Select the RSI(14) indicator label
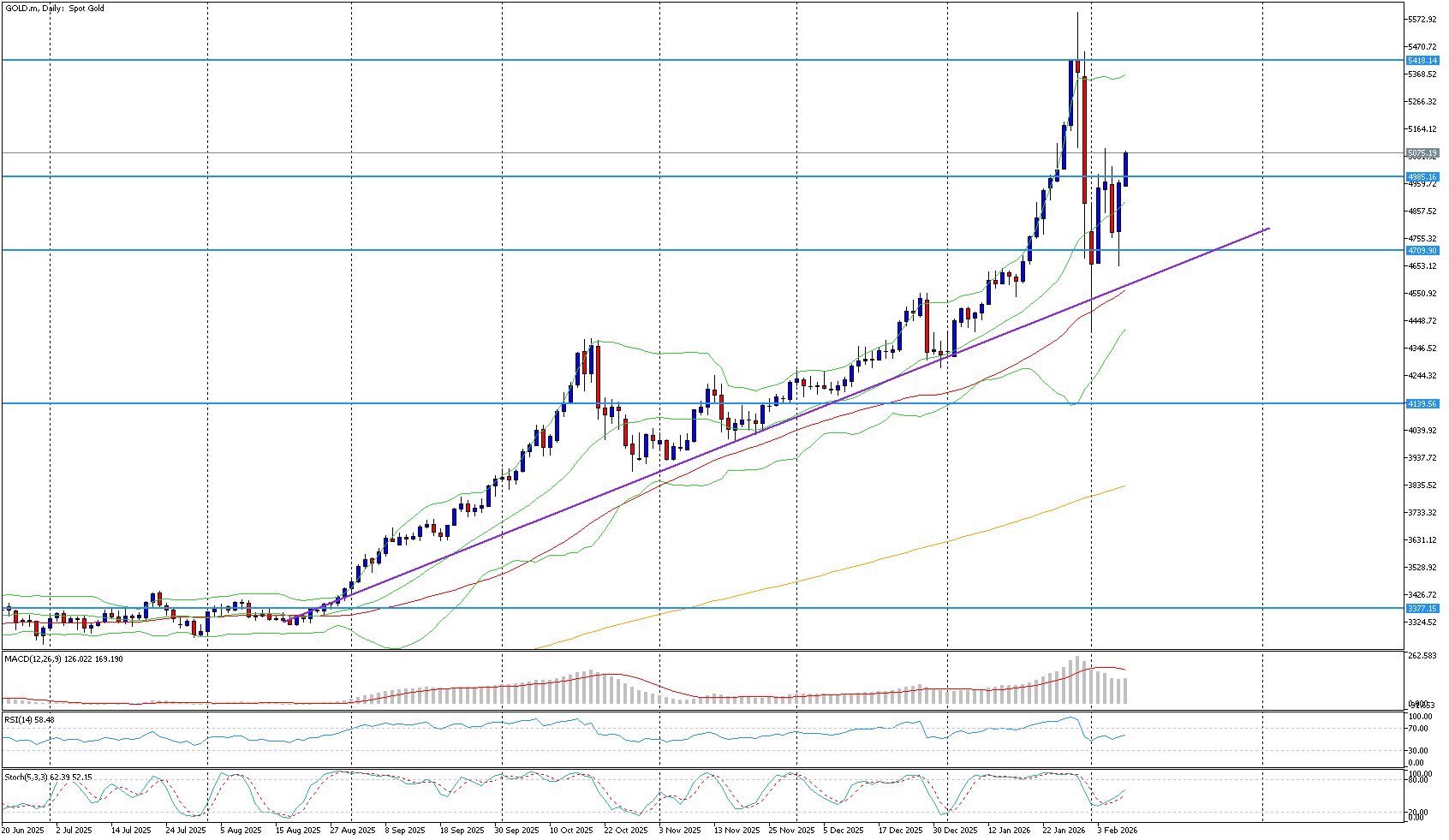This screenshot has width=1449, height=840. pos(29,720)
